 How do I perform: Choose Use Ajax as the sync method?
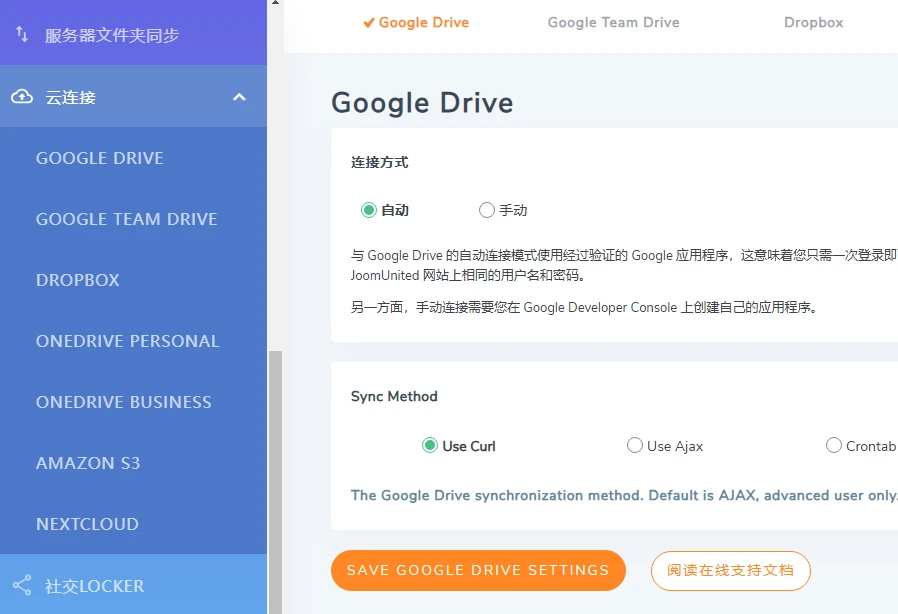coord(636,446)
